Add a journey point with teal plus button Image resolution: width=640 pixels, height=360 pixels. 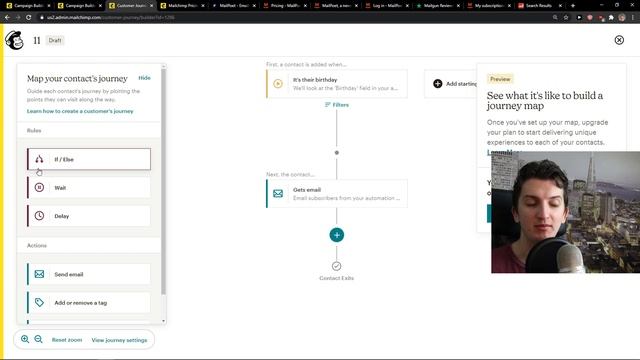[337, 235]
